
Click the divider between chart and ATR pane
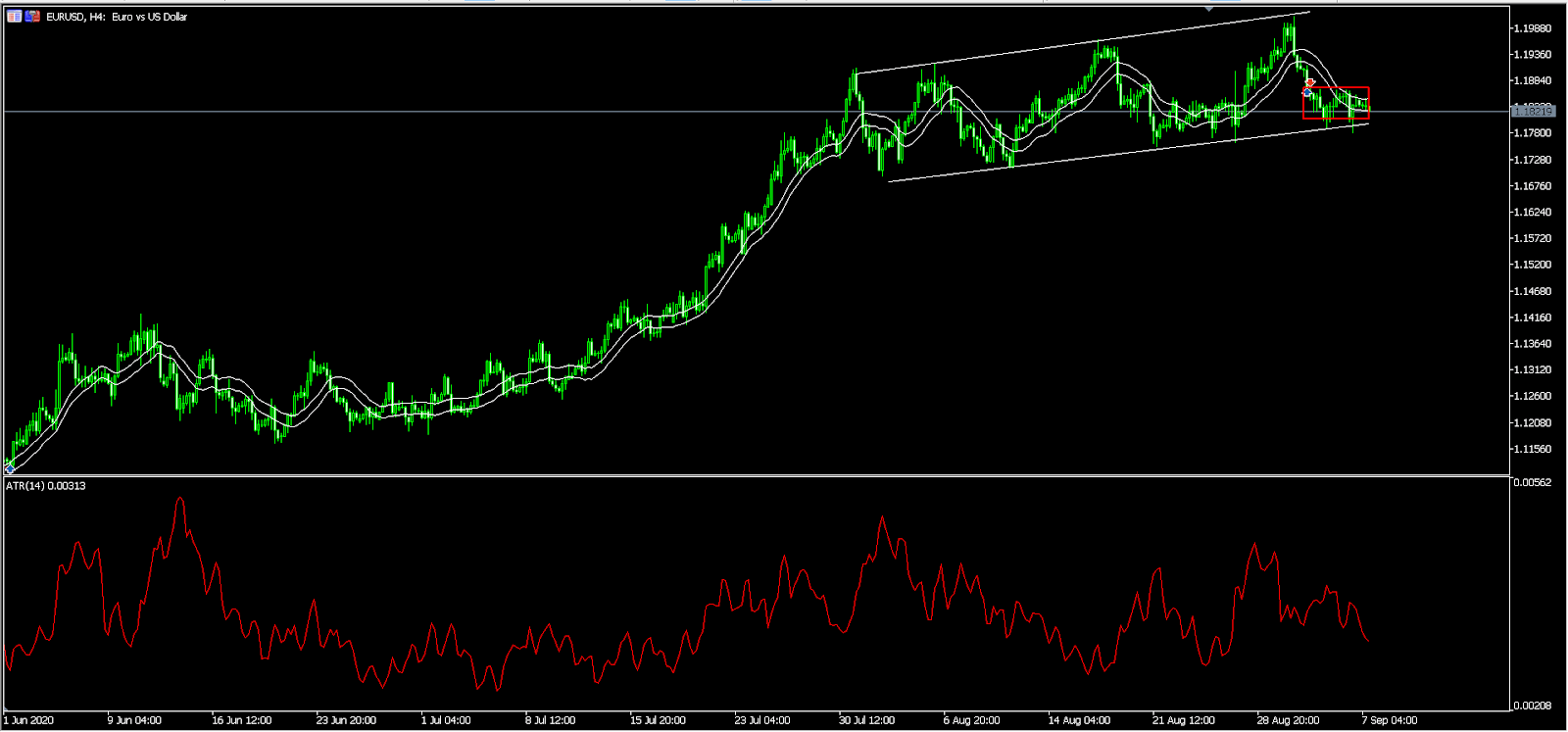click(x=755, y=476)
